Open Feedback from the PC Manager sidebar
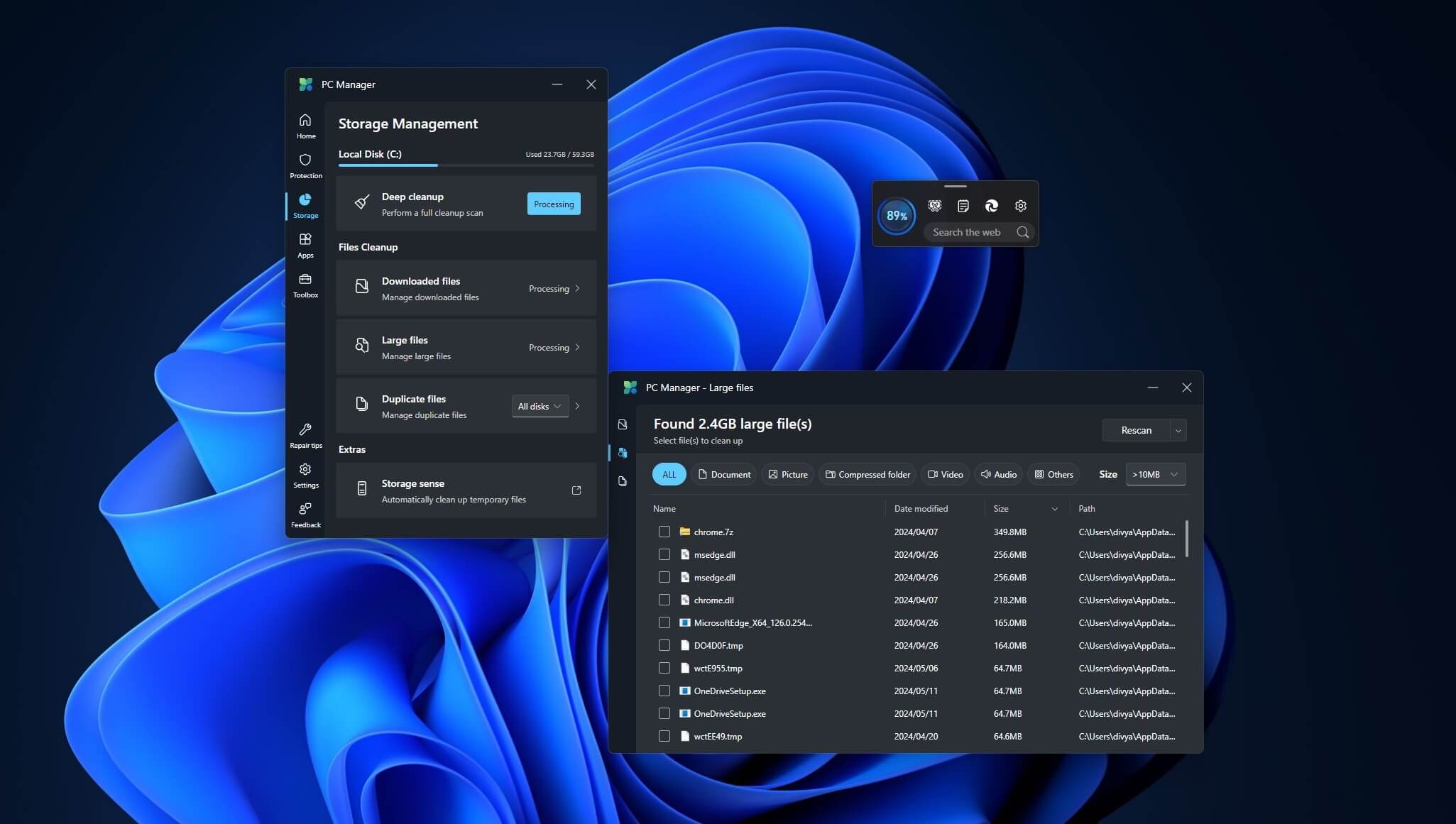This screenshot has height=824, width=1456. point(305,515)
